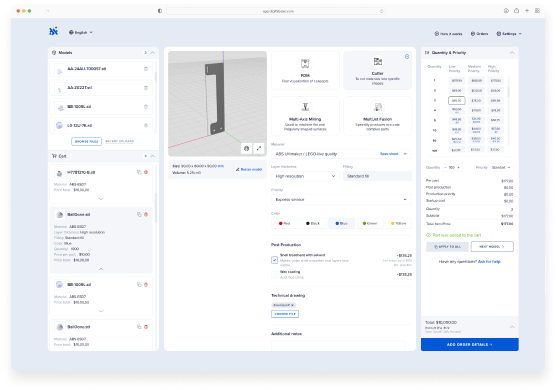Duplicate the third cart item

tap(139, 285)
